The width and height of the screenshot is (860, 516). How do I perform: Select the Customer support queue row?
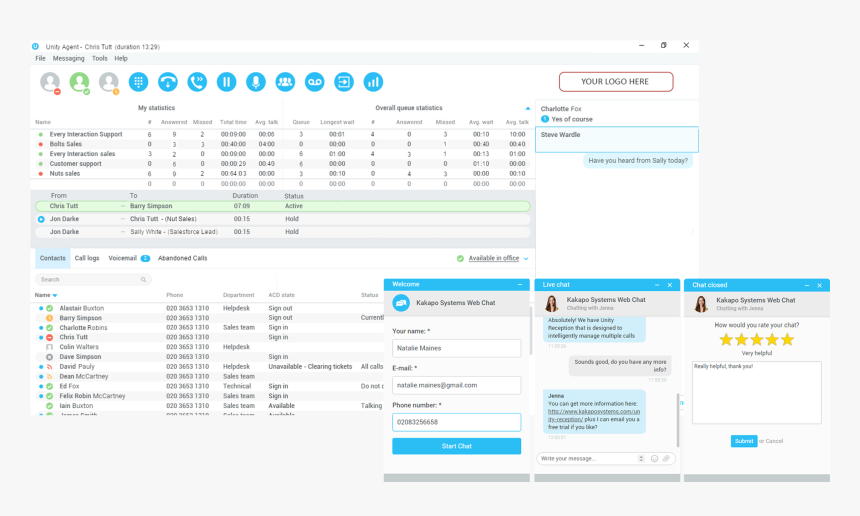281,164
